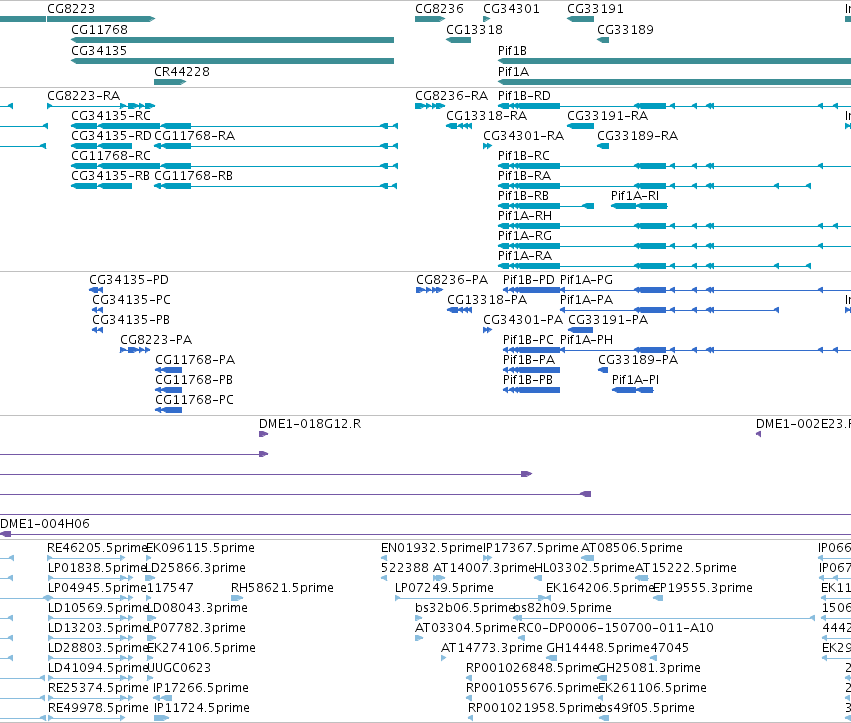The width and height of the screenshot is (851, 723).
Task: Select protein CG8236-PA
Action: tap(452, 280)
